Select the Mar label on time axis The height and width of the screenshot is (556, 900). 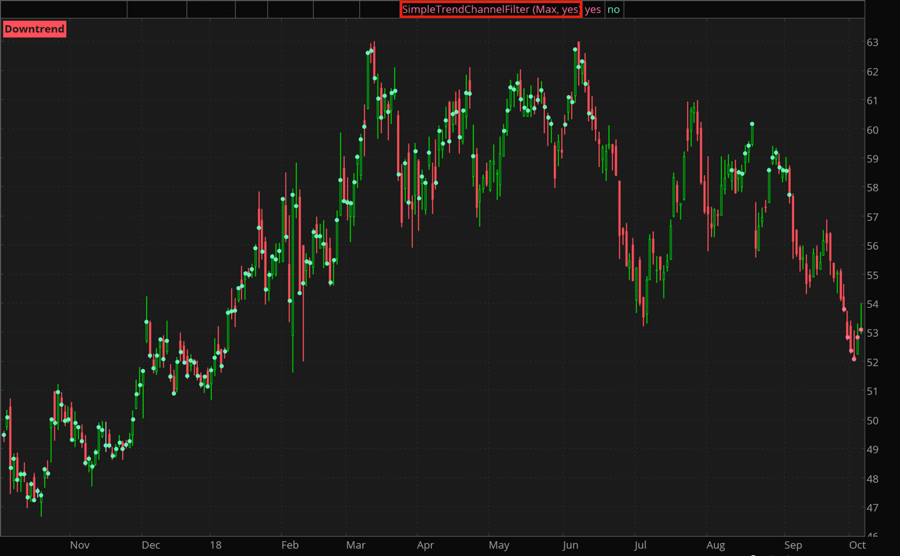point(356,545)
